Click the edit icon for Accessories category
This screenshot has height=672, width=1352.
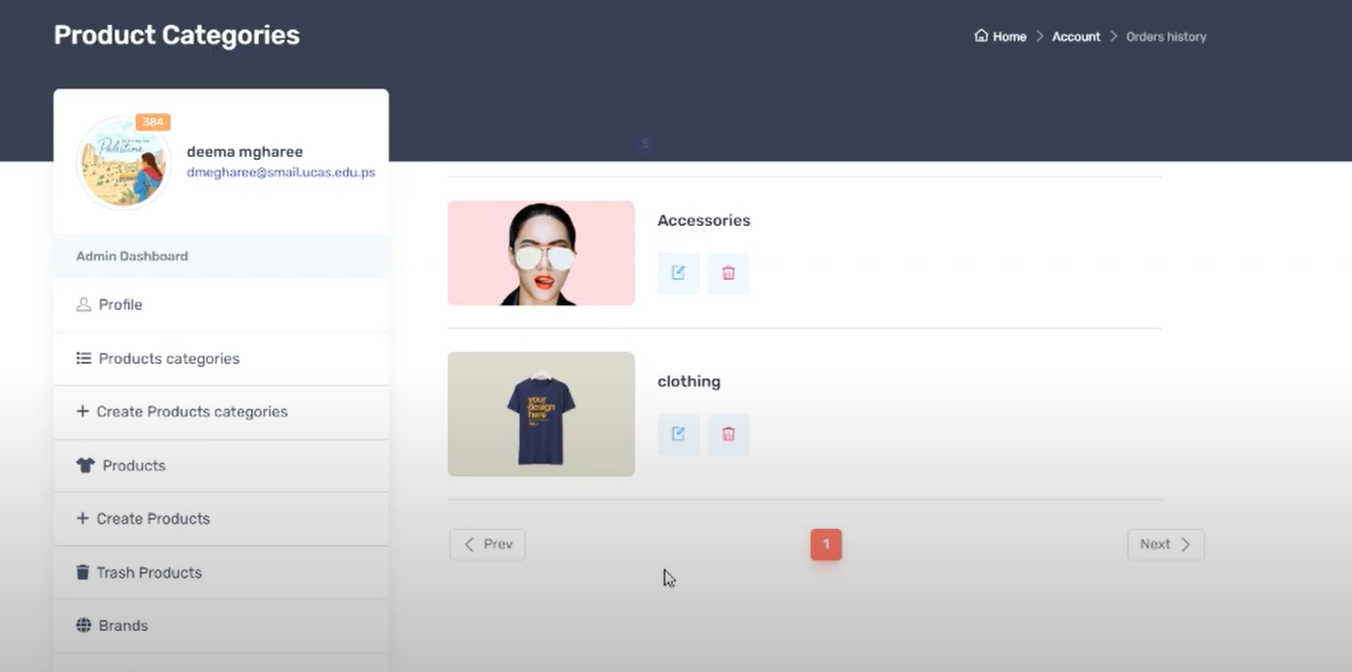(678, 273)
